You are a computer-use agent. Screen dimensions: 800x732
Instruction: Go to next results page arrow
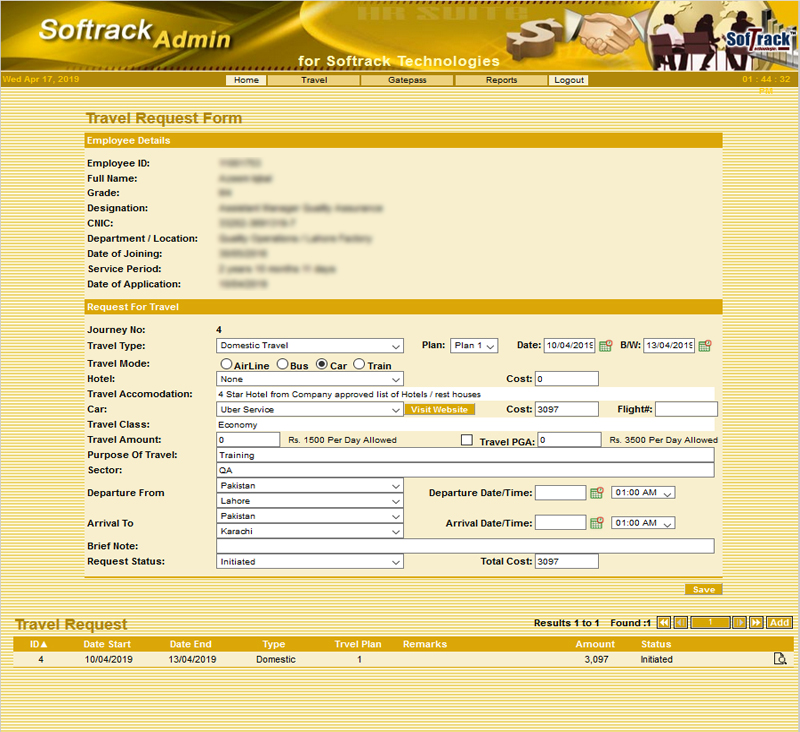(x=740, y=622)
